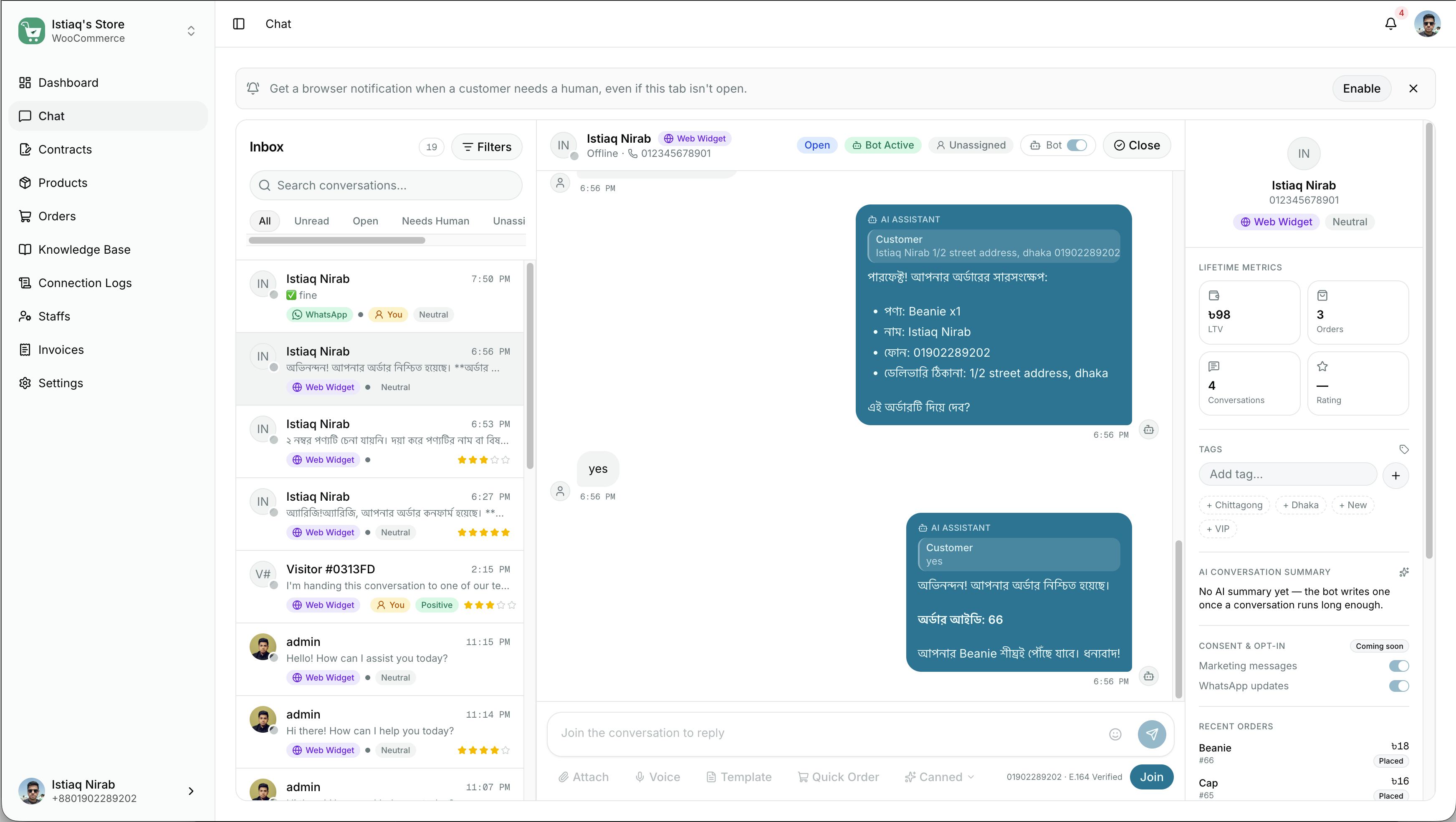Open Invoices in sidebar
The image size is (1456, 822).
[x=108, y=349]
